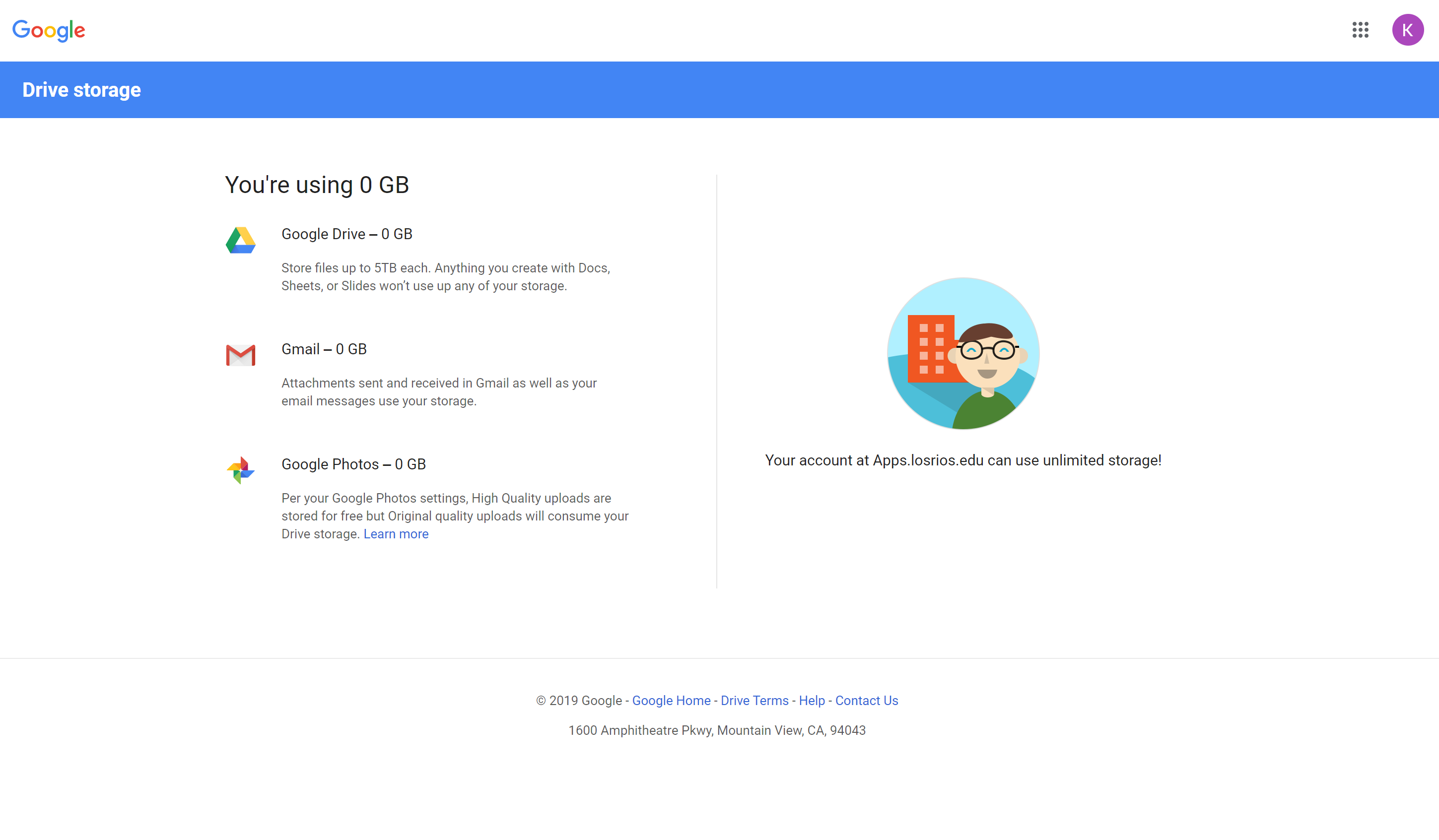The image size is (1439, 840).
Task: Open the Google Home footer link
Action: 671,700
